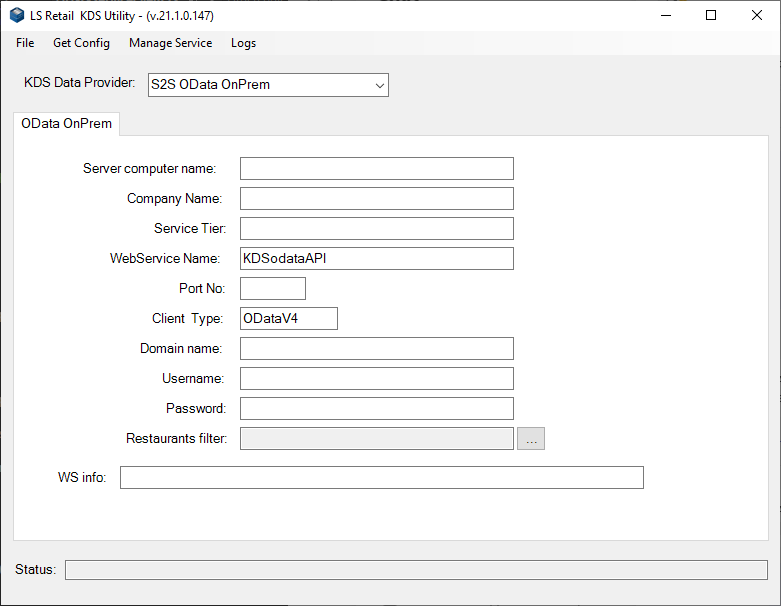
Task: Open the Get Config menu
Action: point(81,43)
